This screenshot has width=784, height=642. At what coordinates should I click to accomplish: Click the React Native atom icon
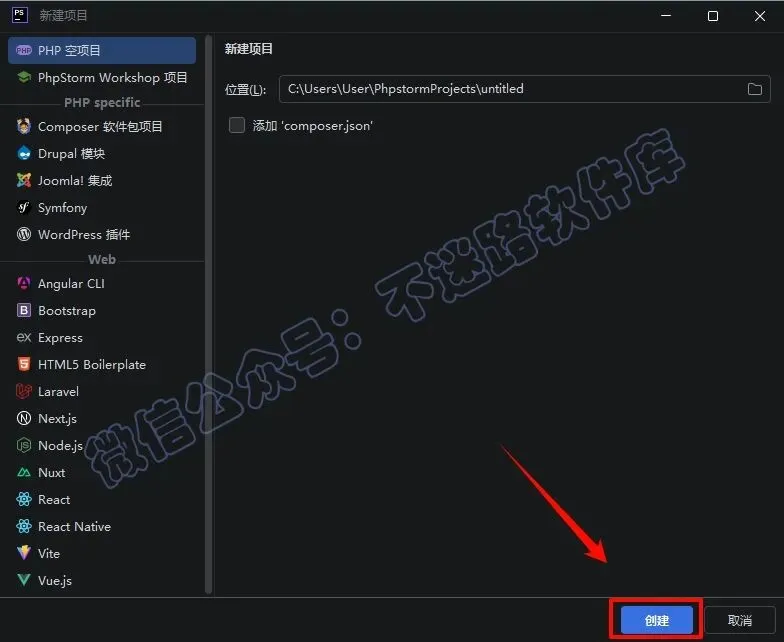(x=24, y=526)
